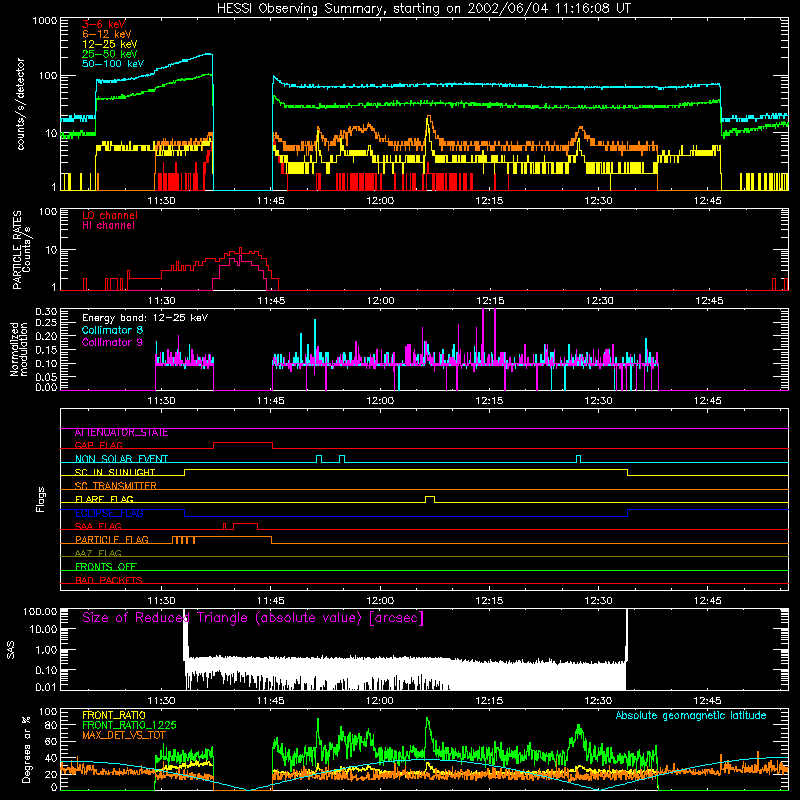
Task: Select the SAA_FLAG label
Action: pyautogui.click(x=98, y=527)
